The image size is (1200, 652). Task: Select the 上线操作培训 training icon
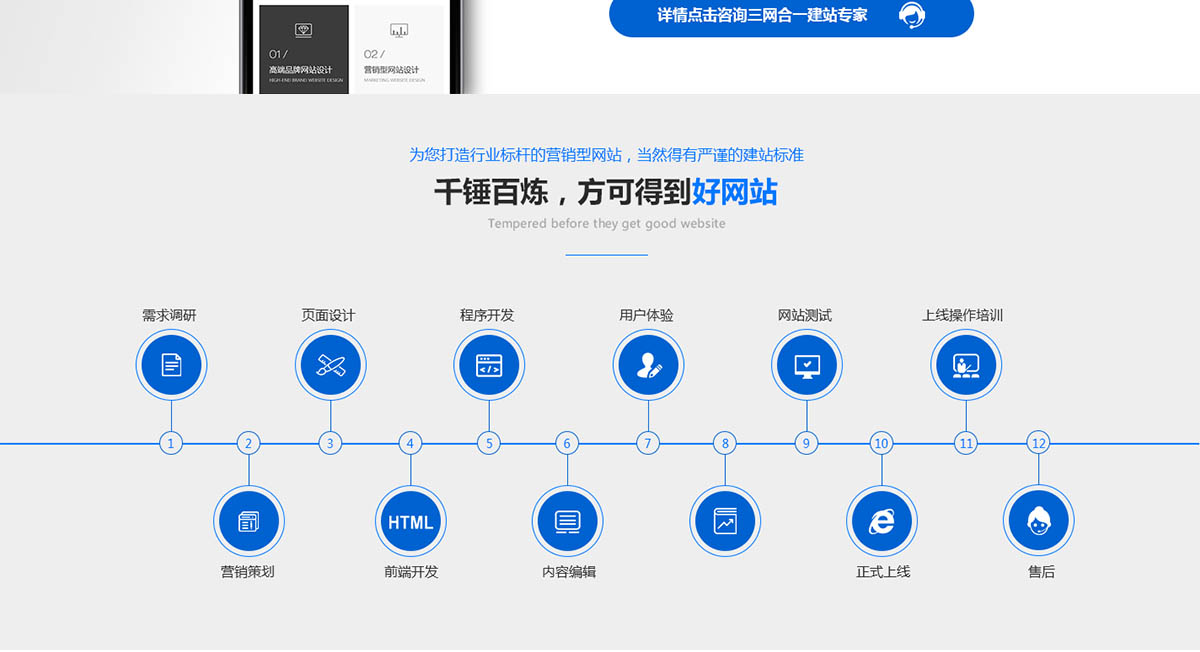click(966, 364)
